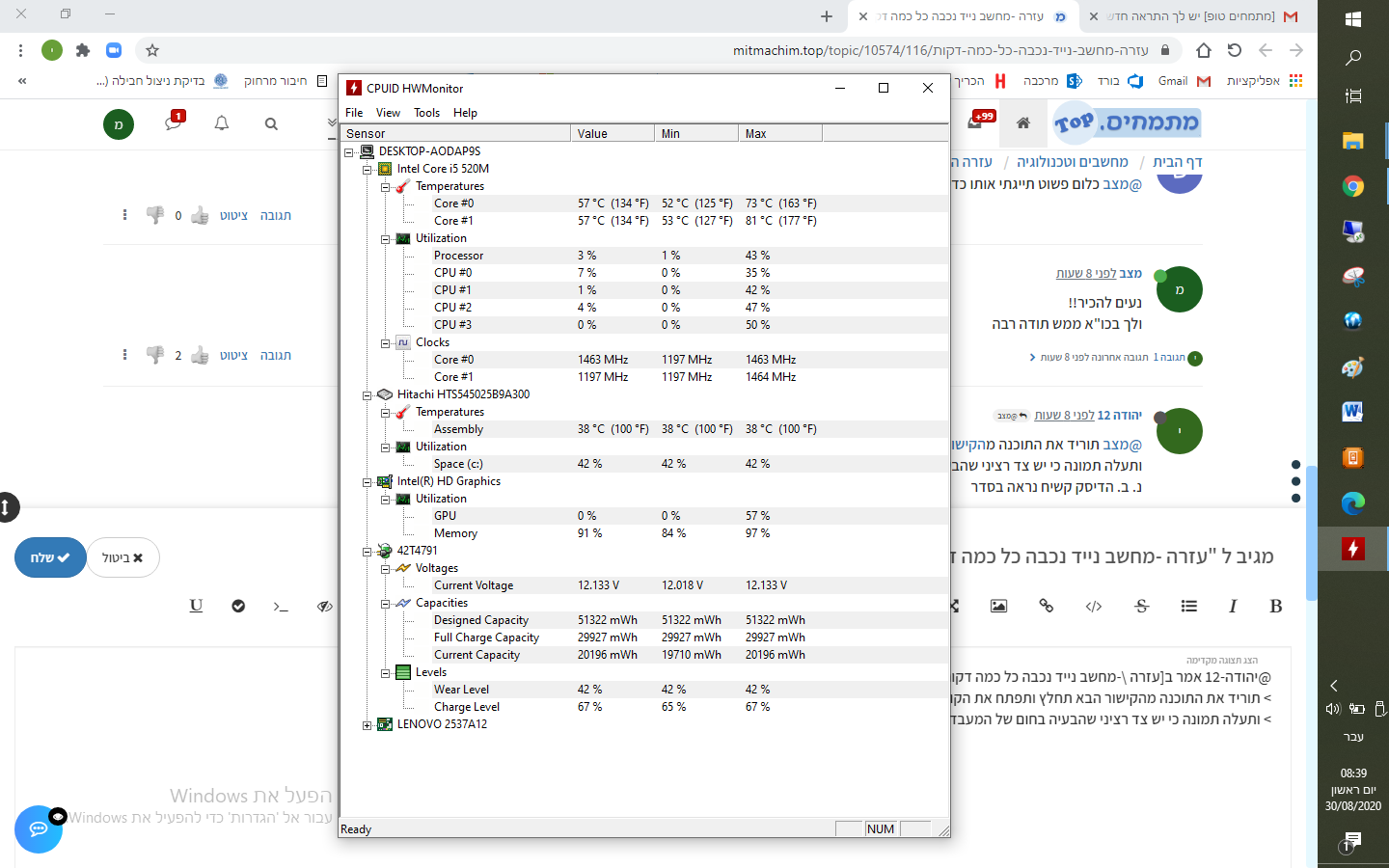The width and height of the screenshot is (1389, 868).
Task: Open the Chrome extensions puzzle icon
Action: 83,50
